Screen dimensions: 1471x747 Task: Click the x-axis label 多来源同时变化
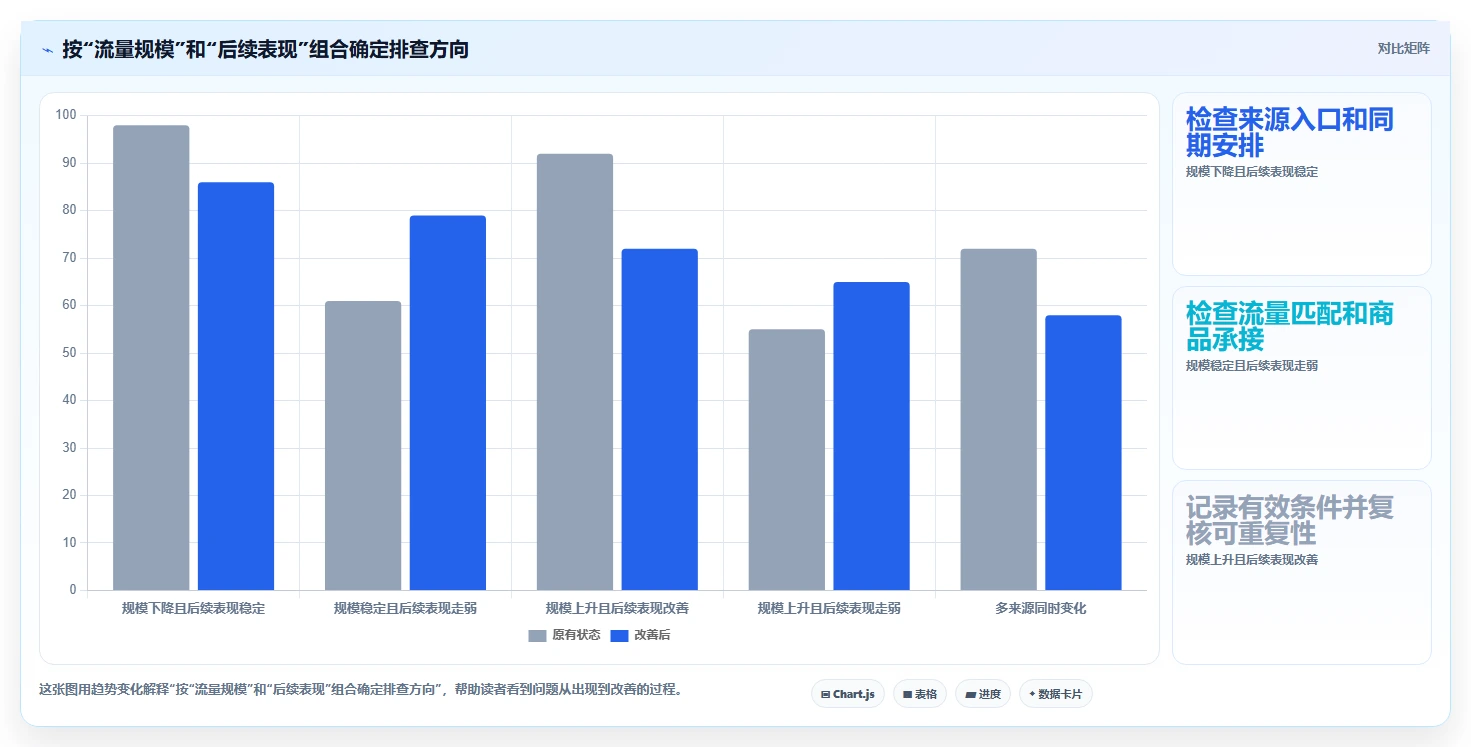[x=1041, y=608]
